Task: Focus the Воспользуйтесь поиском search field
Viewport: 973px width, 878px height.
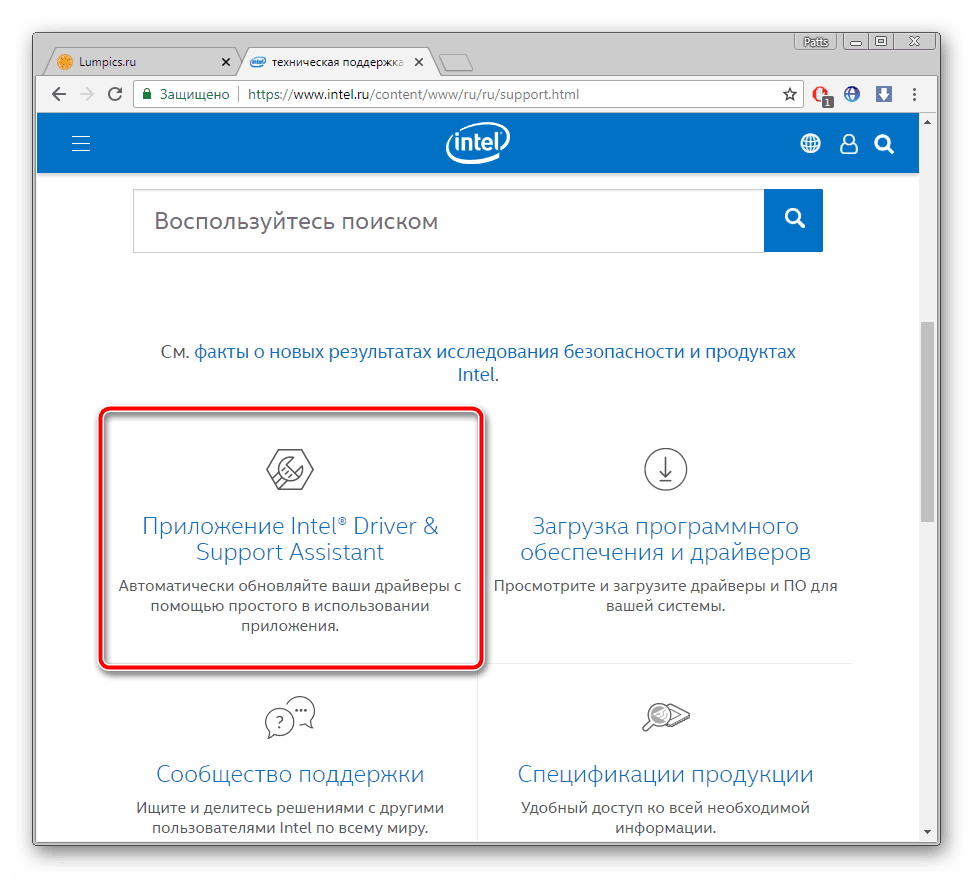Action: (448, 220)
